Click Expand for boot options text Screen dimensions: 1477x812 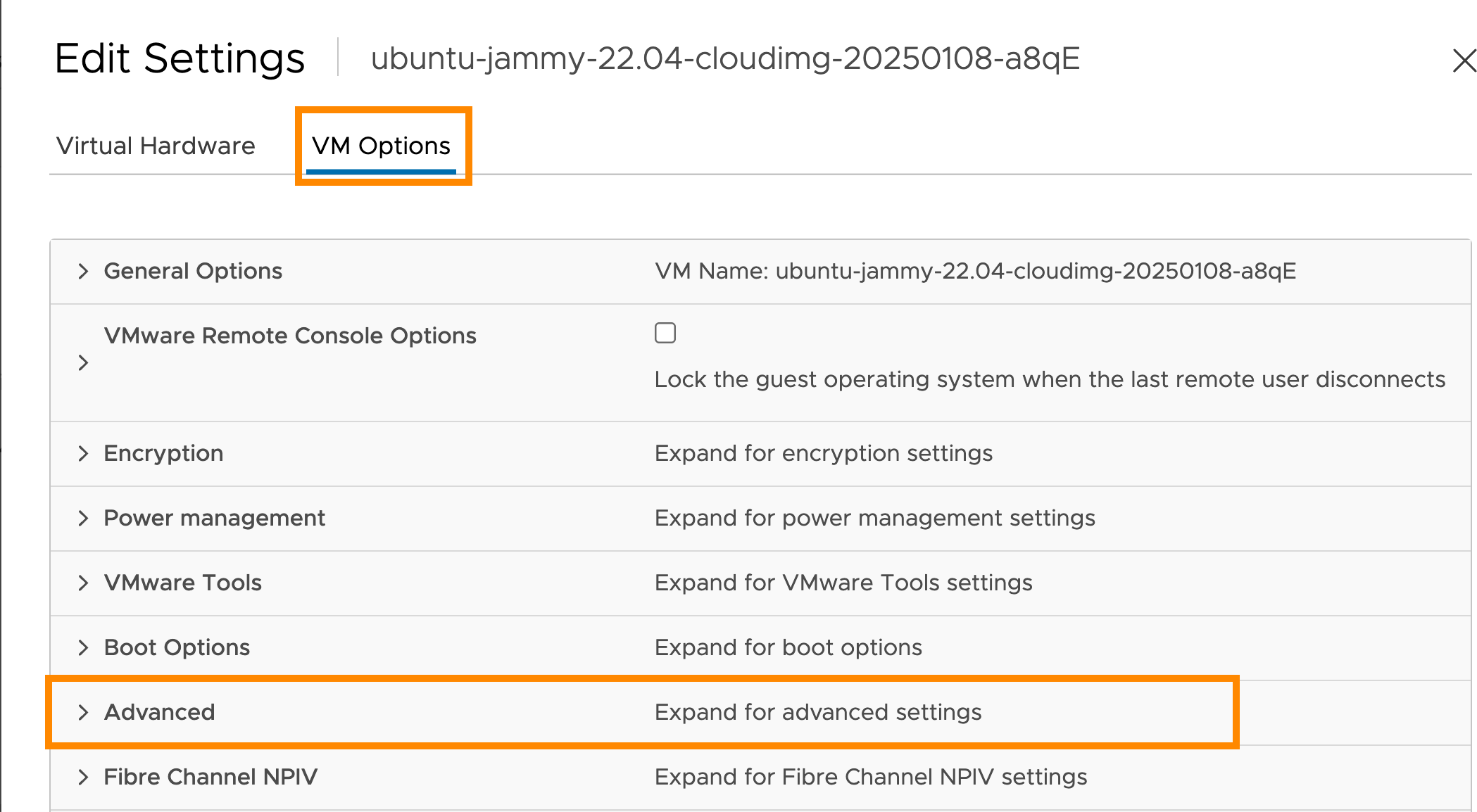[788, 647]
